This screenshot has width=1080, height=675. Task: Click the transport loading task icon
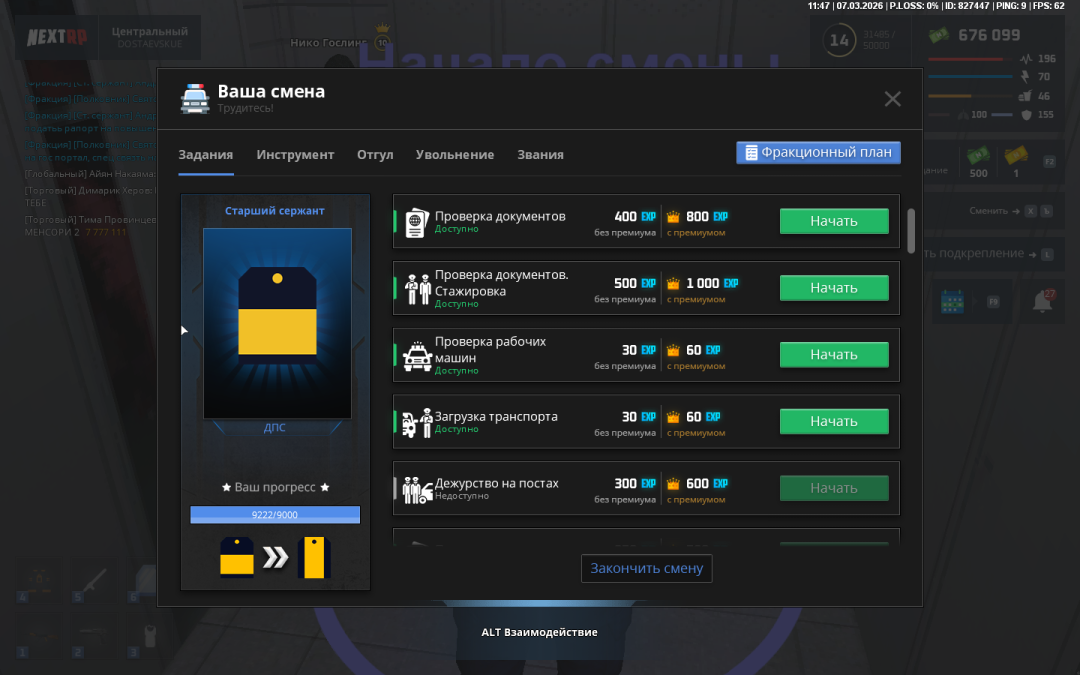point(417,423)
